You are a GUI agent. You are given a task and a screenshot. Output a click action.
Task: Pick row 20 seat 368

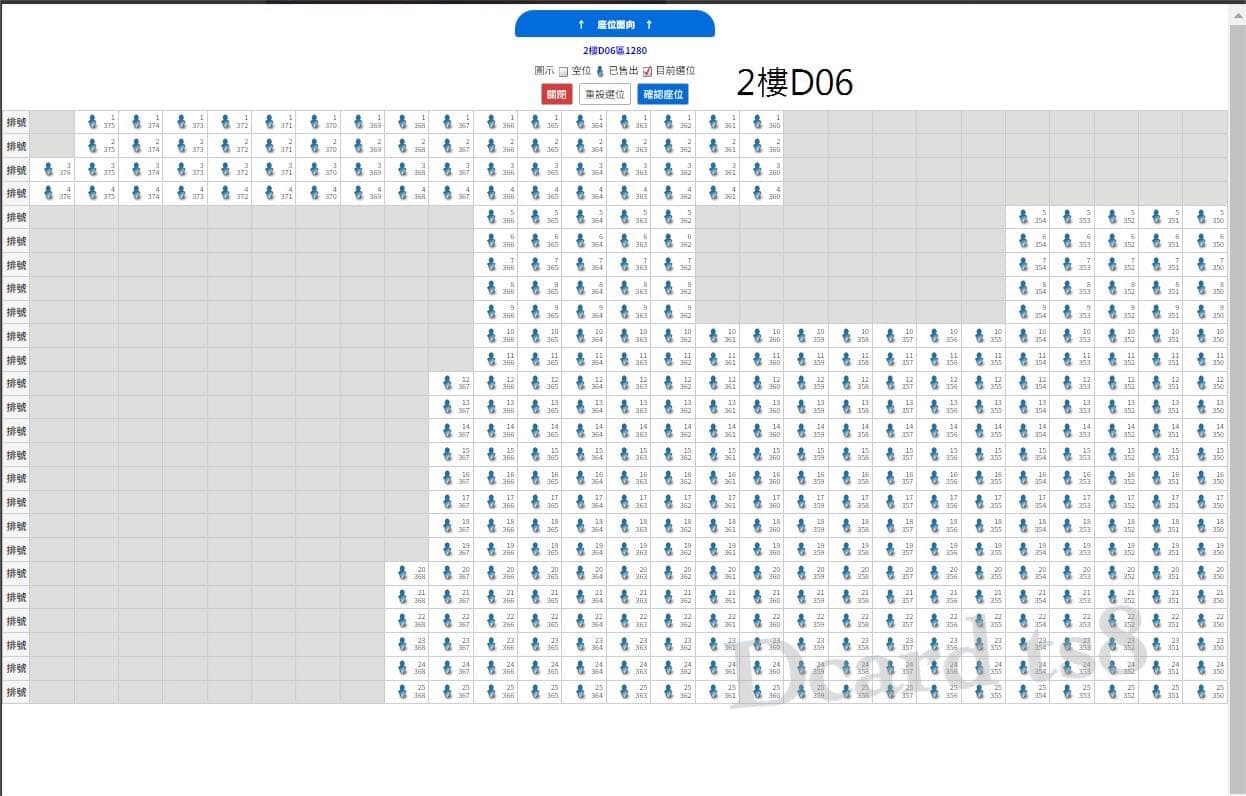[407, 573]
